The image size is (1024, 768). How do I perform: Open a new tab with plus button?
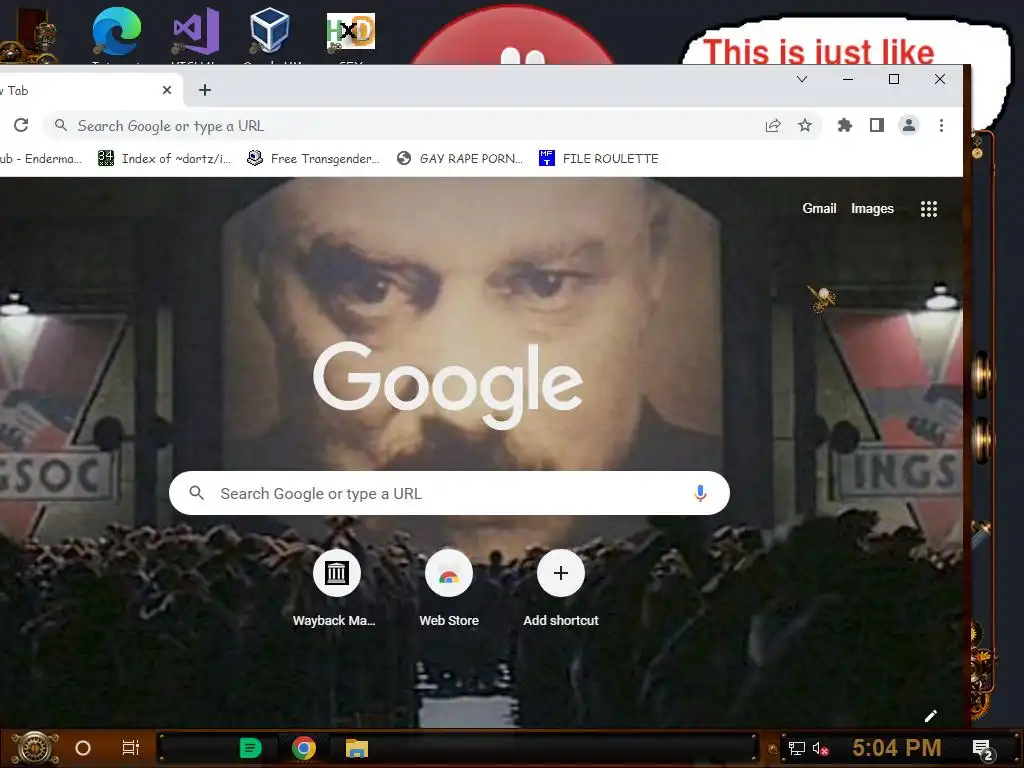point(204,90)
